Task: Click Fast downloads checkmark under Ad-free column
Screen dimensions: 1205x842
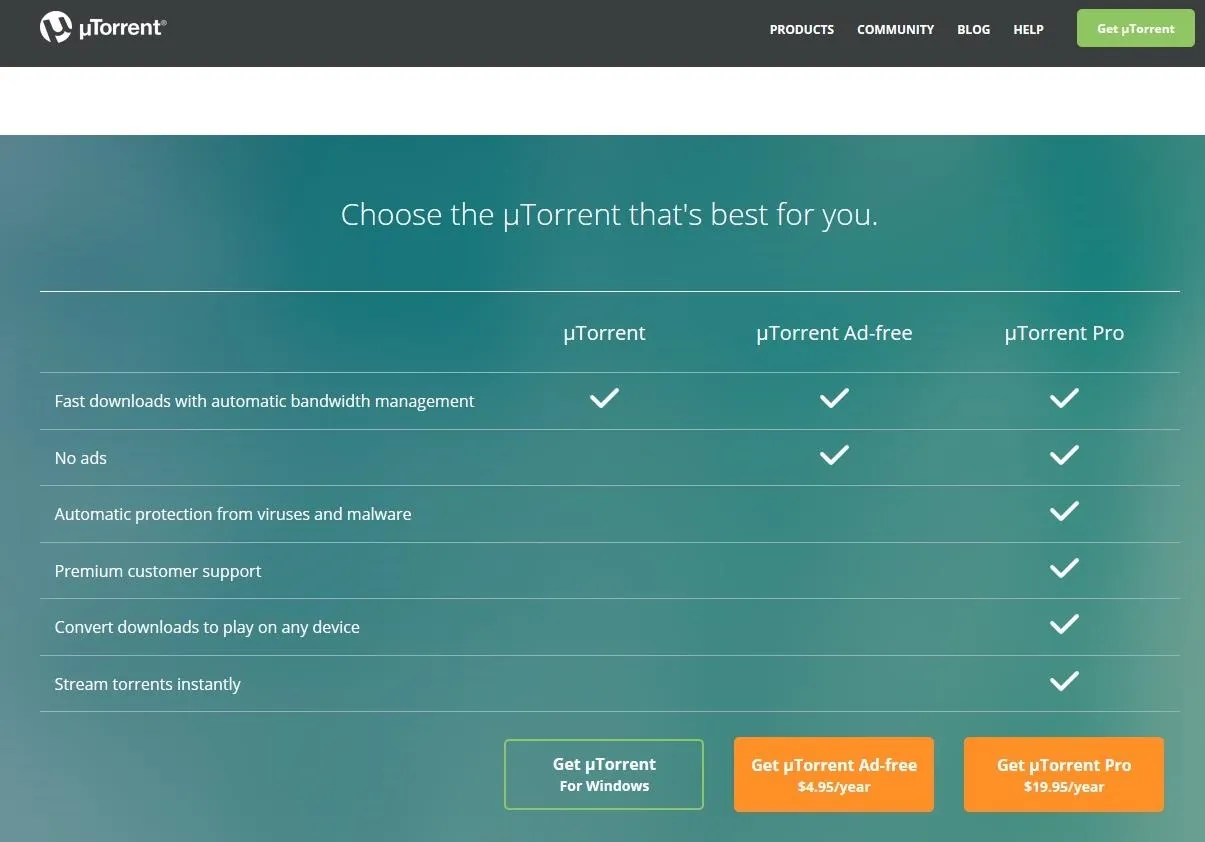Action: [x=834, y=398]
